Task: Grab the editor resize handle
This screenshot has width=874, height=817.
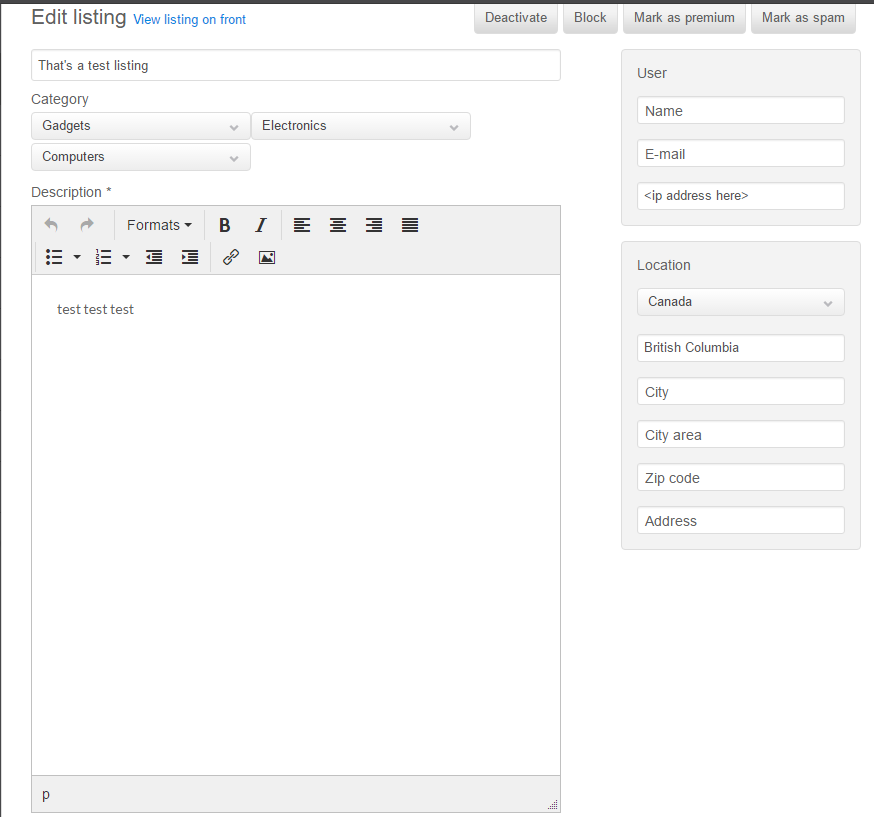Action: point(553,804)
